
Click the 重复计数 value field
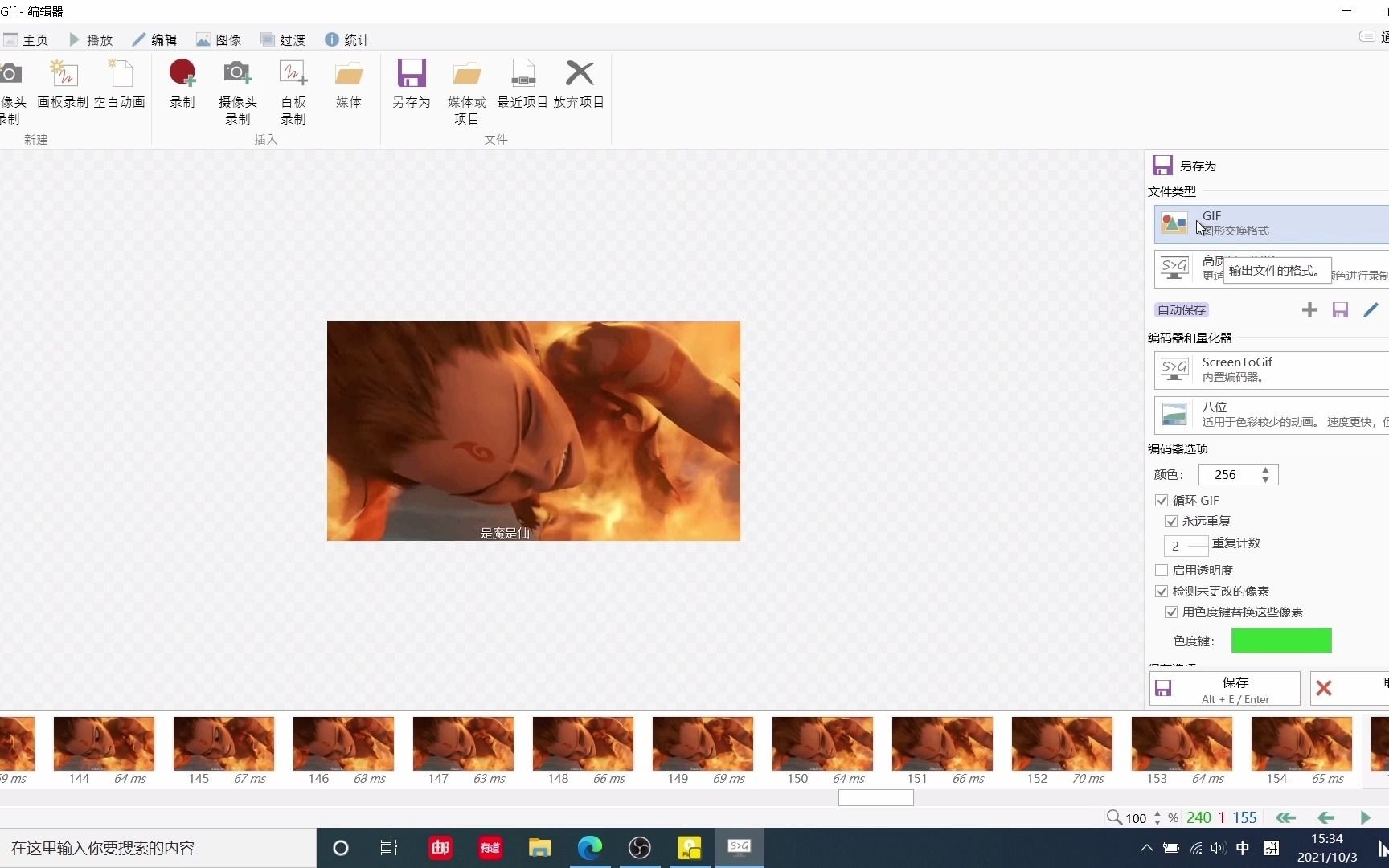[1186, 546]
